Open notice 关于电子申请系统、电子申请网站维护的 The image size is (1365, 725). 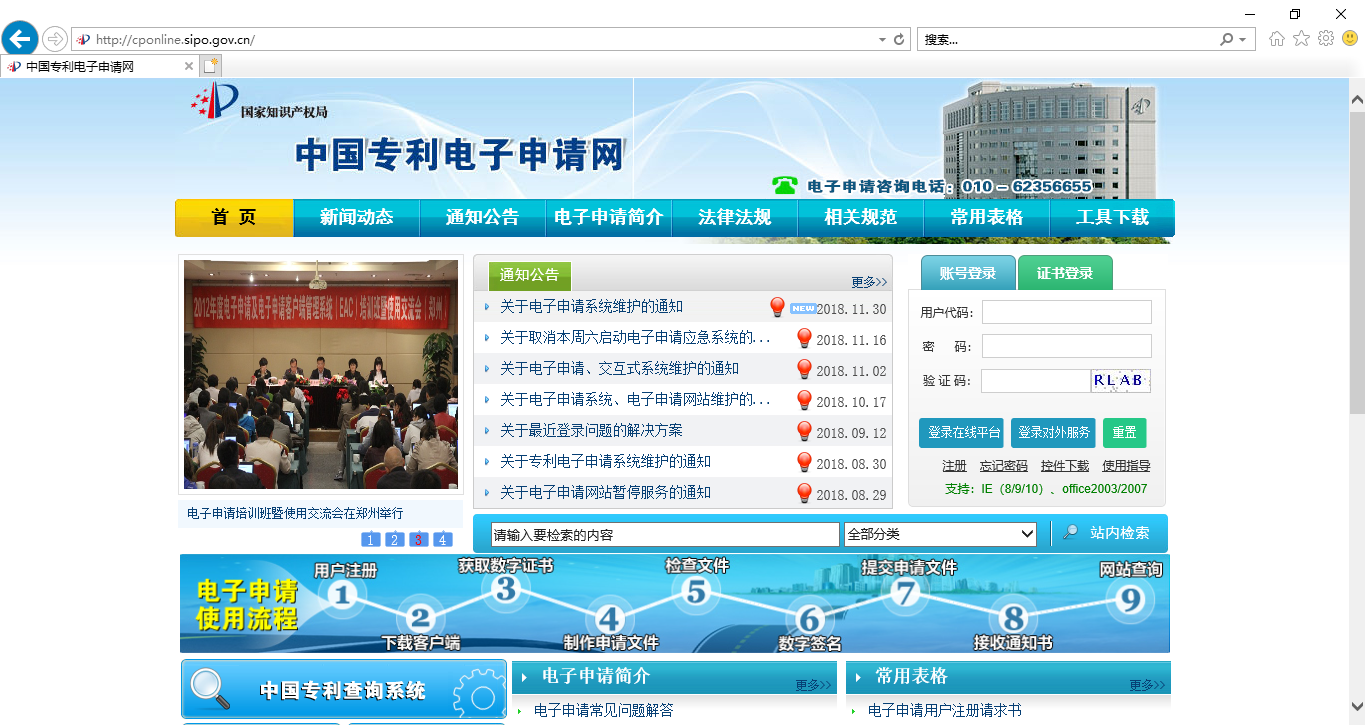point(635,400)
